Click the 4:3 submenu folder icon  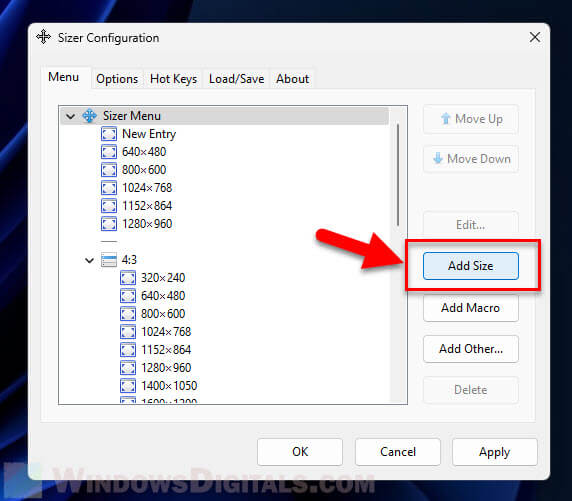pyautogui.click(x=109, y=260)
